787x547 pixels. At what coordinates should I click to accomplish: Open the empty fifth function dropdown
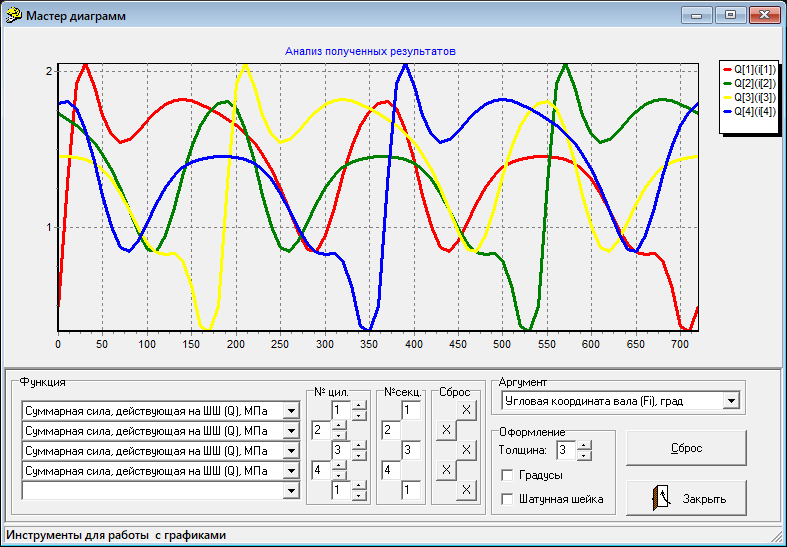coord(291,490)
